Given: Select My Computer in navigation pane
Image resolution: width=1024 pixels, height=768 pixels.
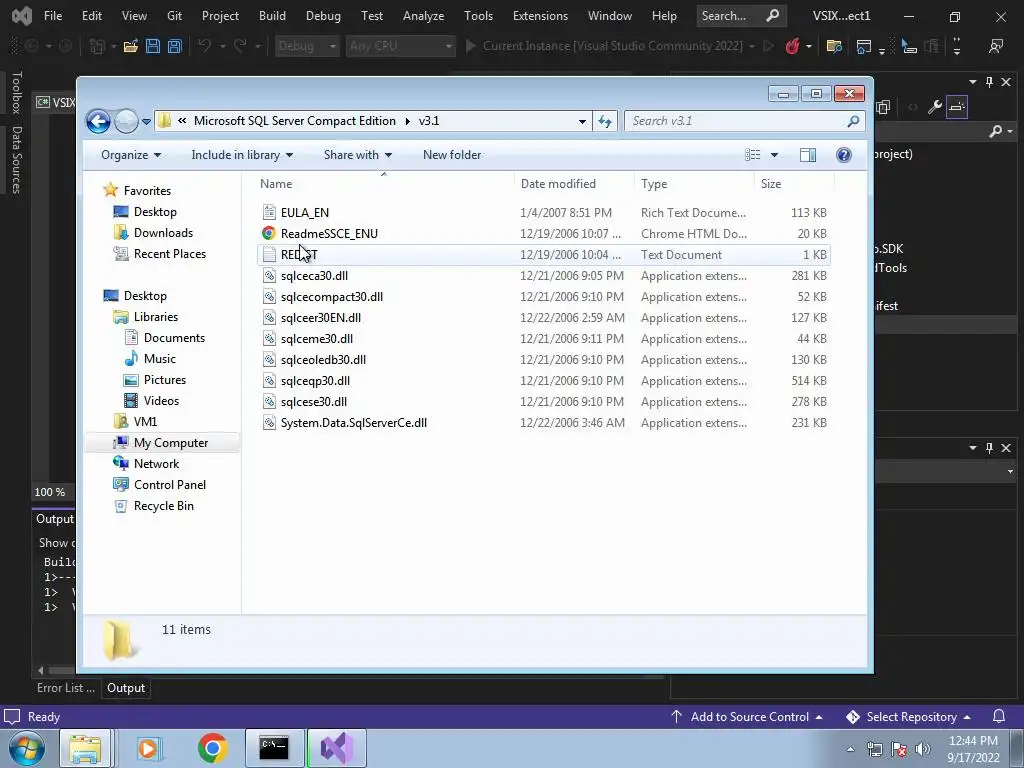Looking at the screenshot, I should pos(171,443).
